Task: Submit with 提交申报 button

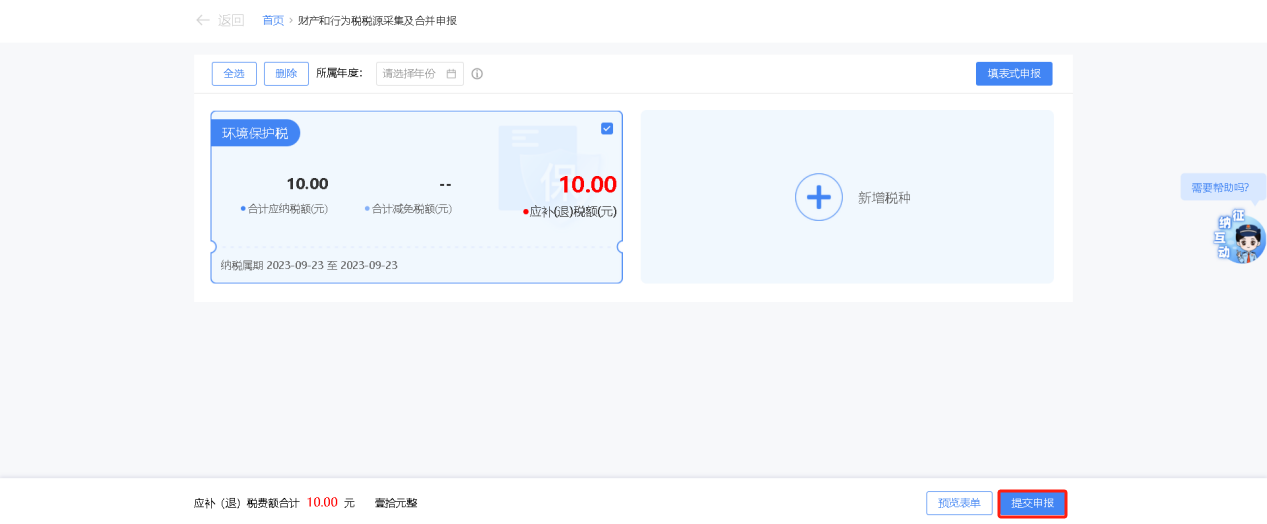Action: point(1032,503)
